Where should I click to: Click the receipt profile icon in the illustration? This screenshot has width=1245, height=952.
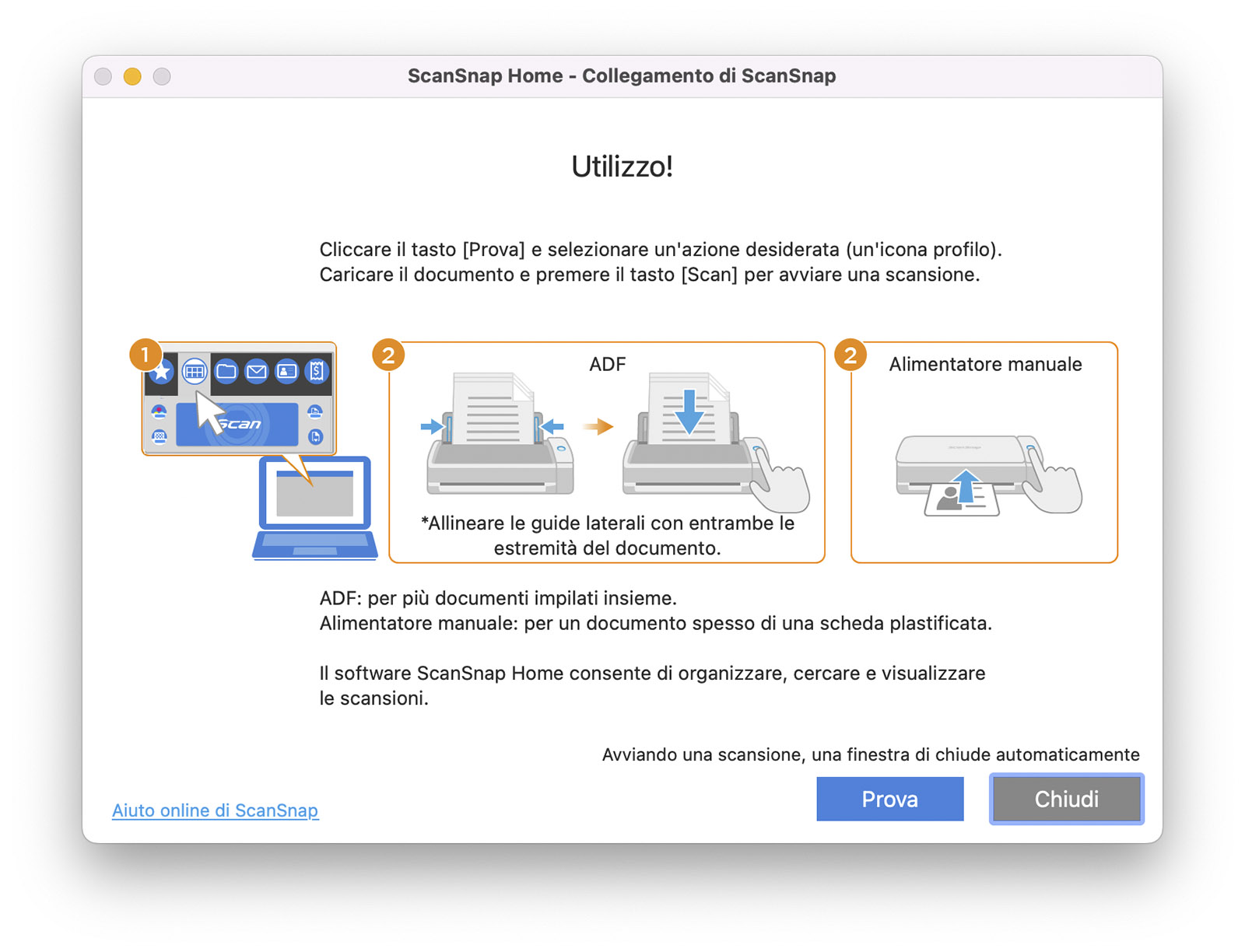point(316,372)
